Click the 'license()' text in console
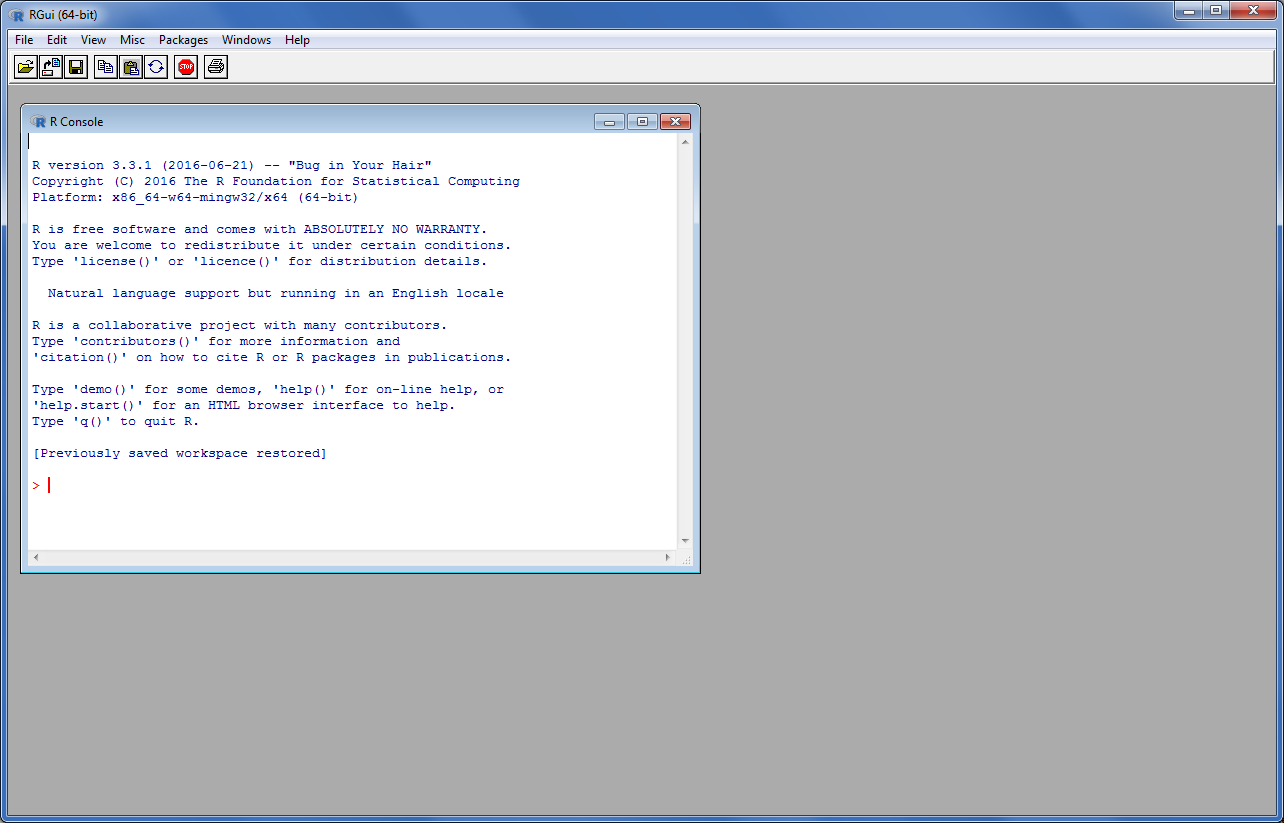 coord(116,261)
